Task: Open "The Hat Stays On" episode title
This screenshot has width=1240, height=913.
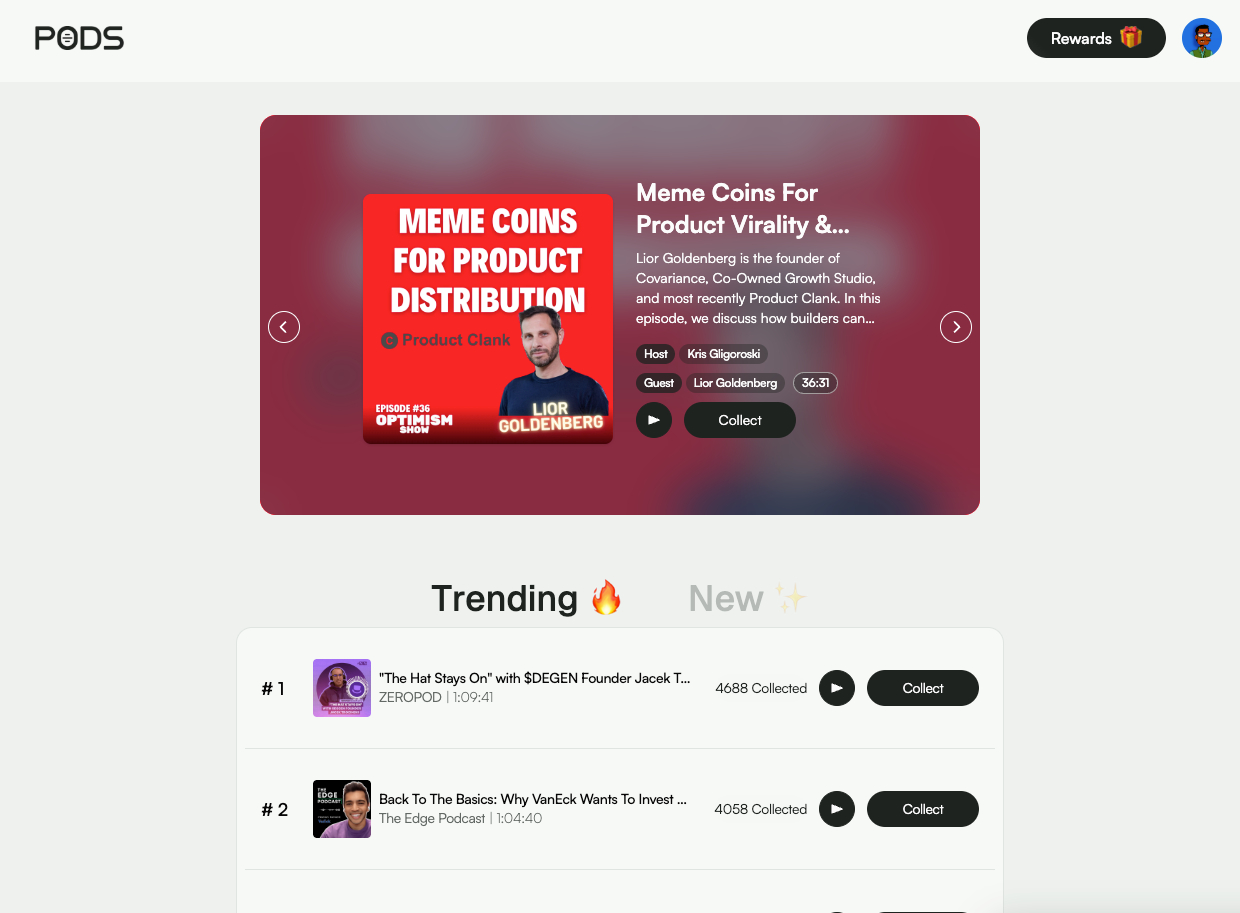Action: click(535, 678)
